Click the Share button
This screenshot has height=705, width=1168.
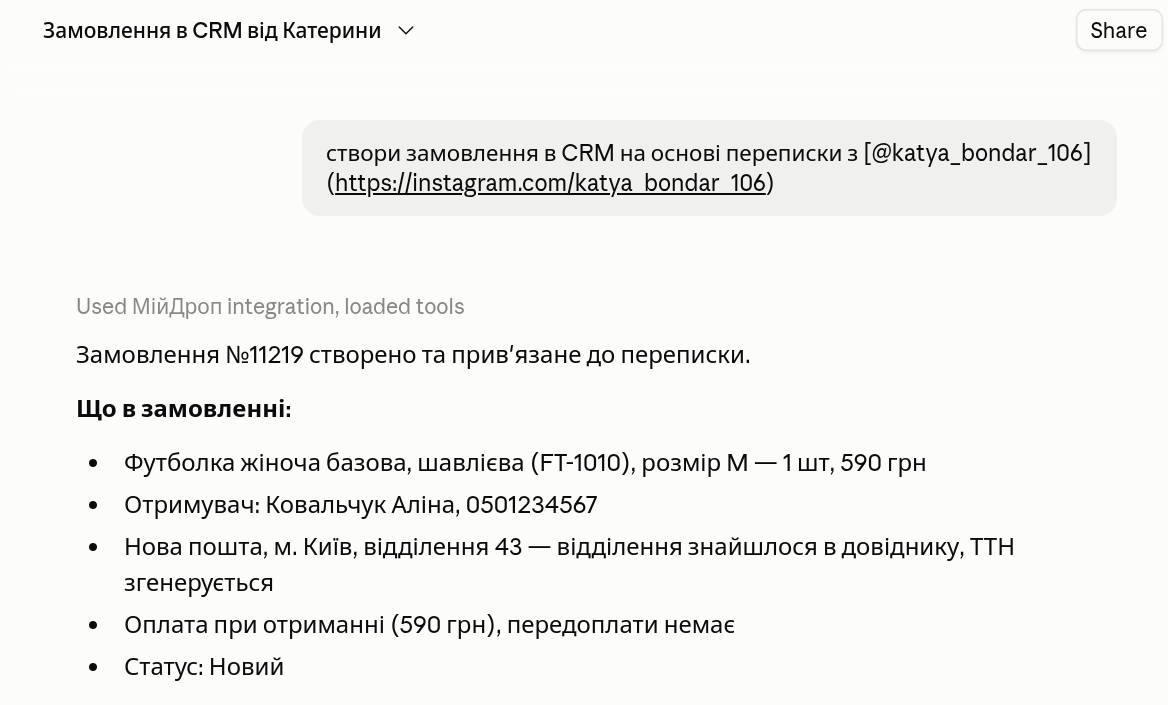[x=1118, y=31]
